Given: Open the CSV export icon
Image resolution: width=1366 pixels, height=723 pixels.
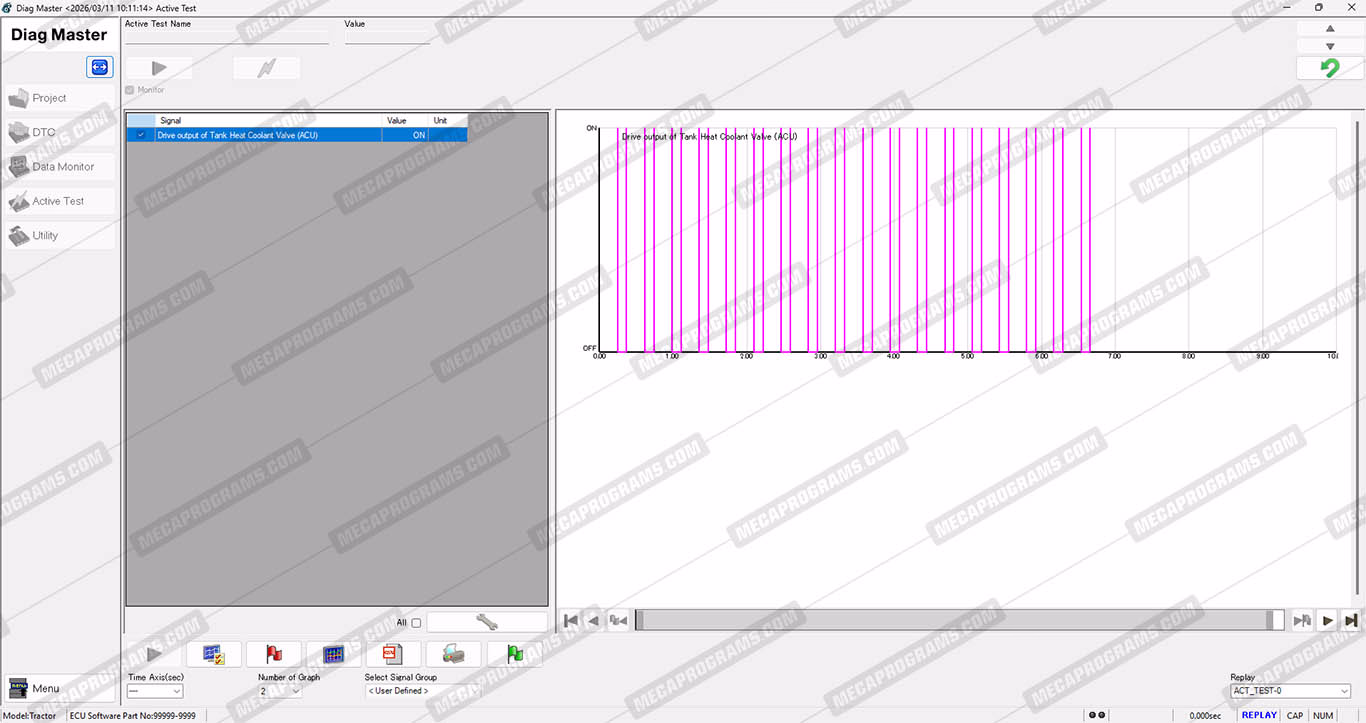Looking at the screenshot, I should point(393,654).
